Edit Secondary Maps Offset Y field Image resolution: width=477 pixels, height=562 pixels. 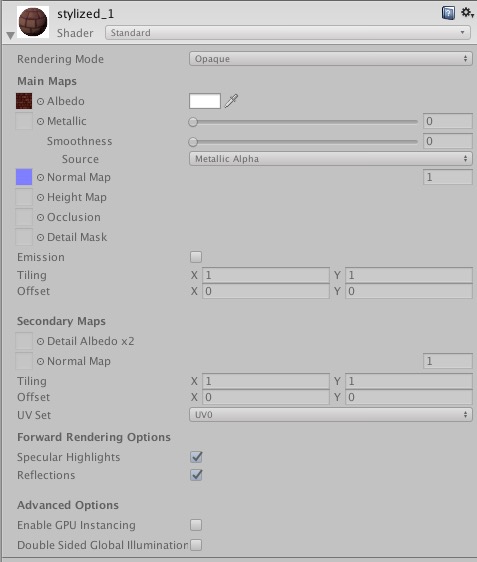click(409, 397)
